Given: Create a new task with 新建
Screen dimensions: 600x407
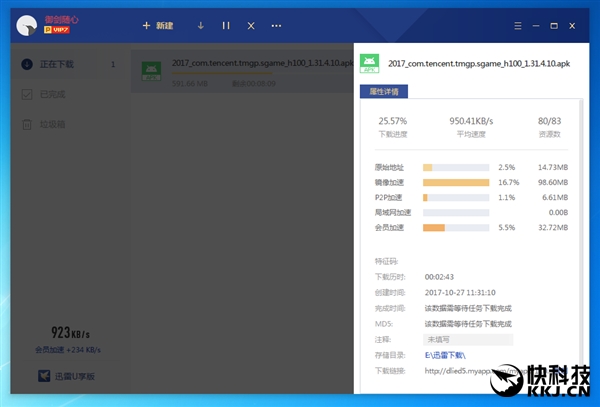Looking at the screenshot, I should 158,26.
